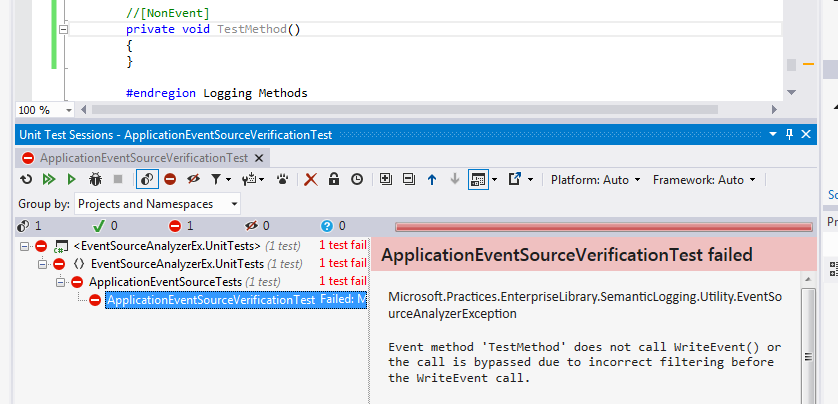Debug unit tests with bug icon

(95, 180)
